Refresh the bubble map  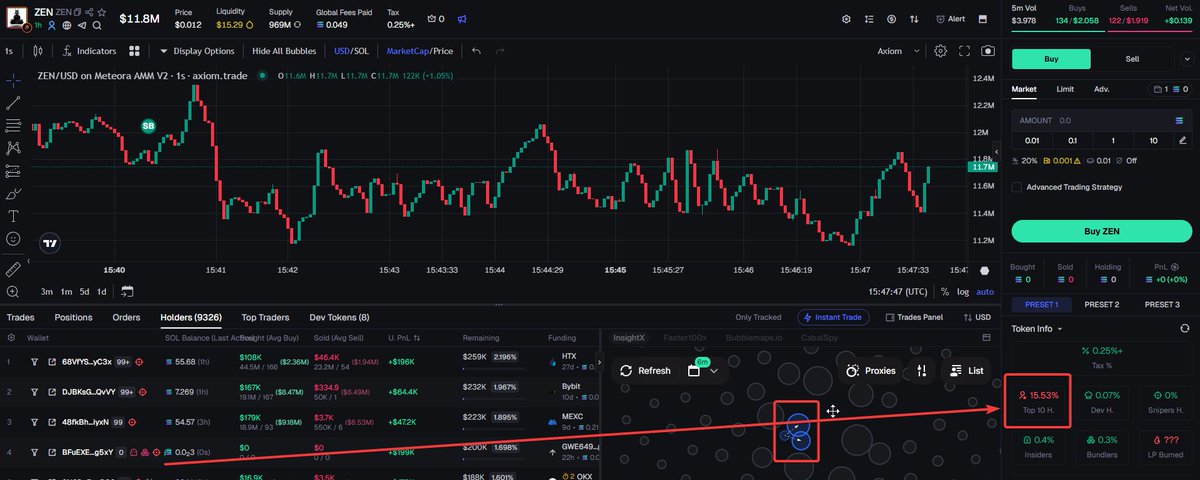pos(645,370)
